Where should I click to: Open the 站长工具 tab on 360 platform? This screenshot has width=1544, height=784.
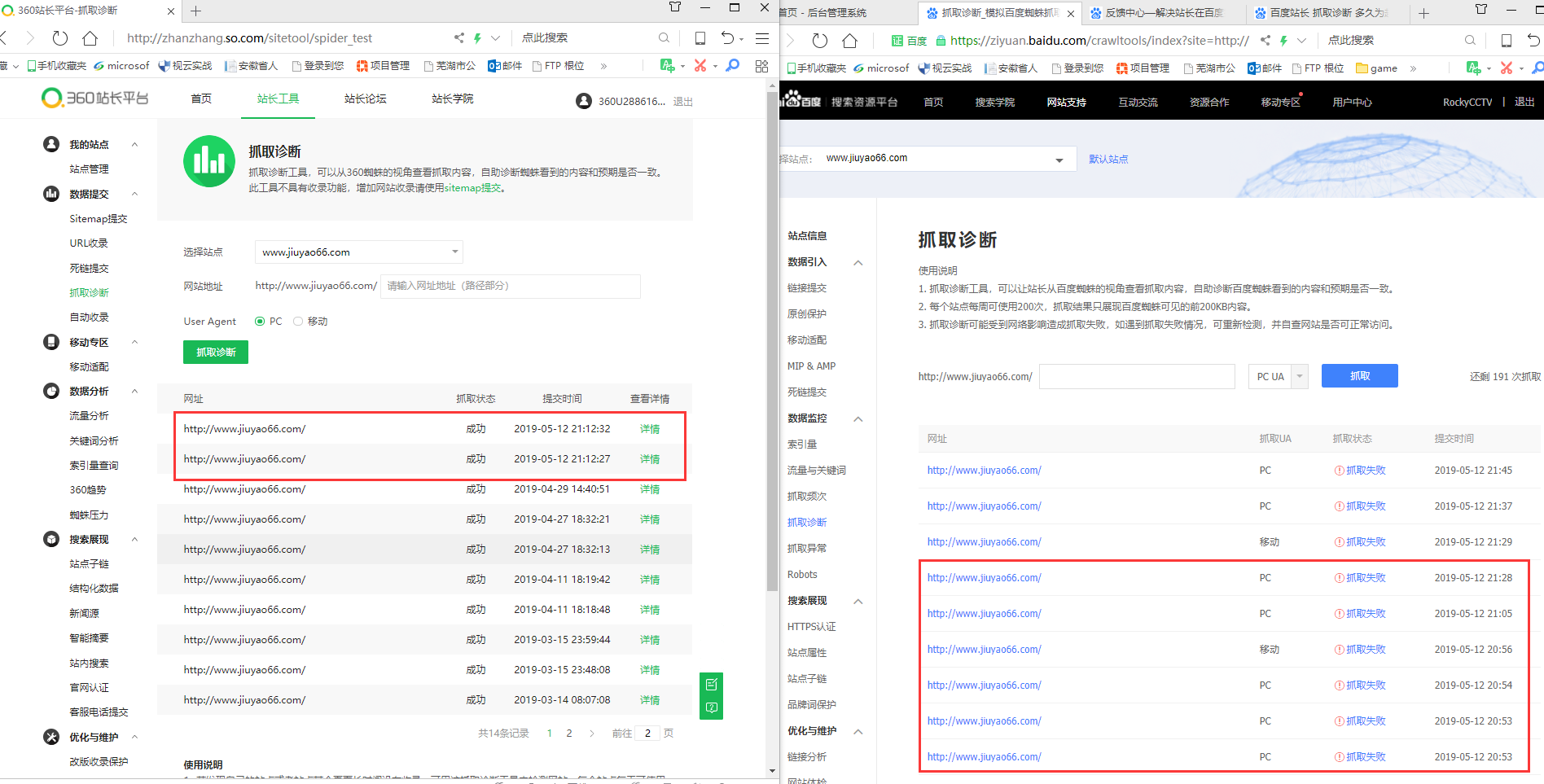pos(279,99)
